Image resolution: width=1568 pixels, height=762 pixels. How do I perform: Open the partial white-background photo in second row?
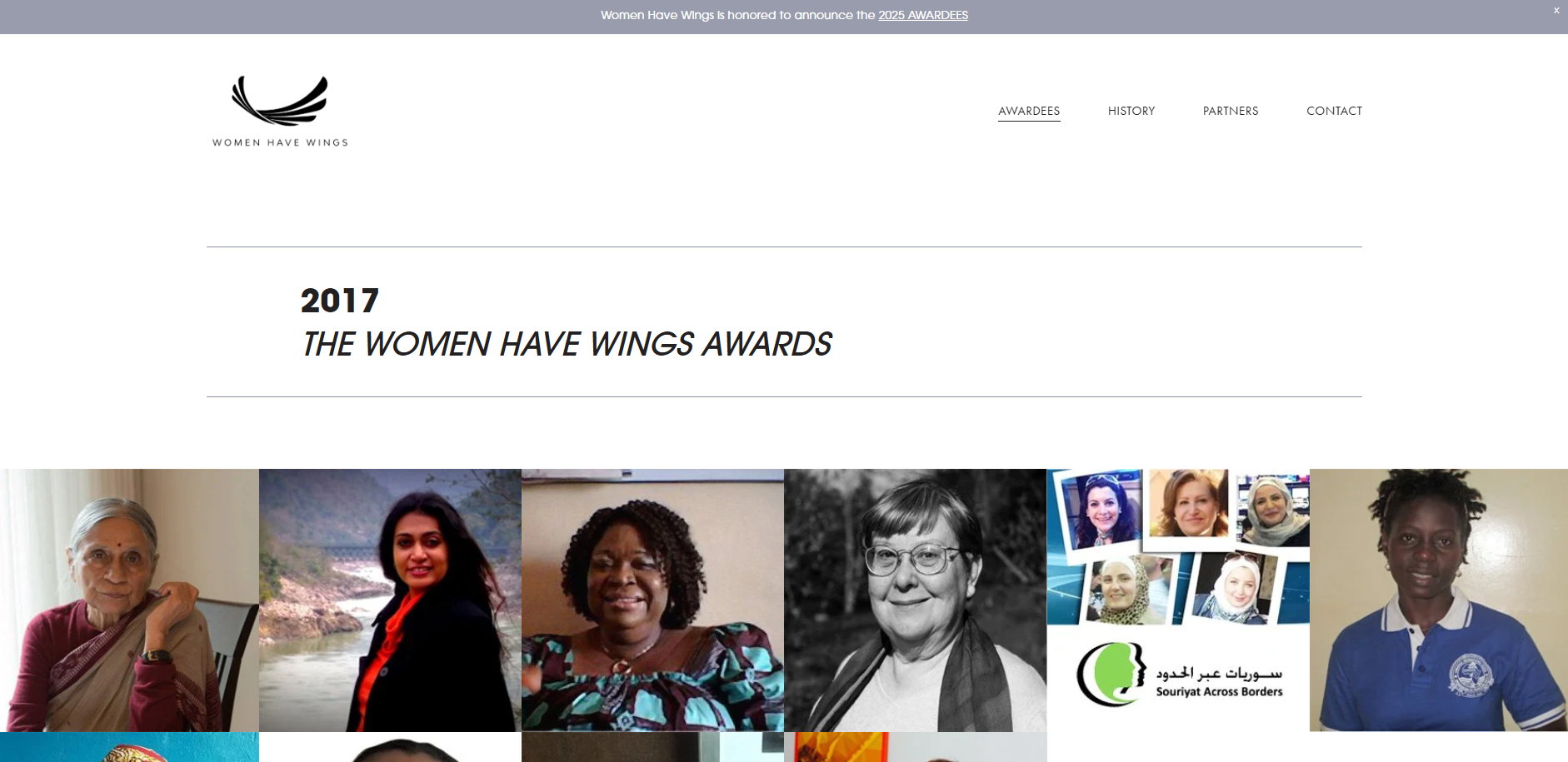pos(390,747)
